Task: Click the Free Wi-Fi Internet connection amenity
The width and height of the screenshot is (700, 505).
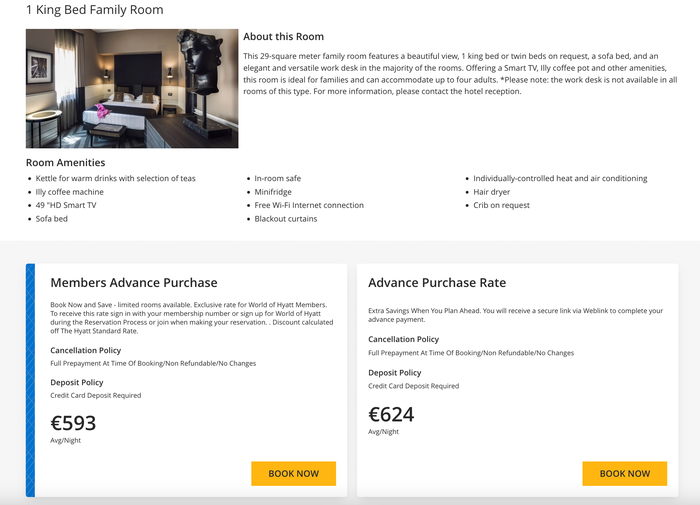Action: click(309, 205)
